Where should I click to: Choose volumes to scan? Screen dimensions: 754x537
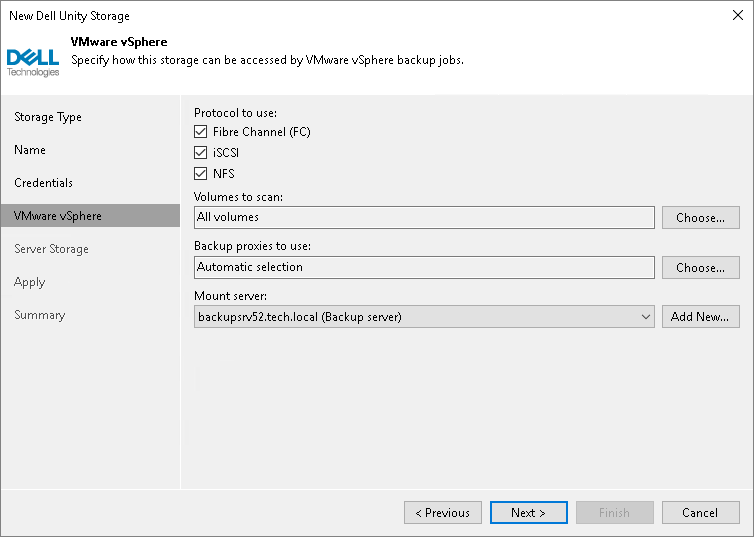point(701,218)
